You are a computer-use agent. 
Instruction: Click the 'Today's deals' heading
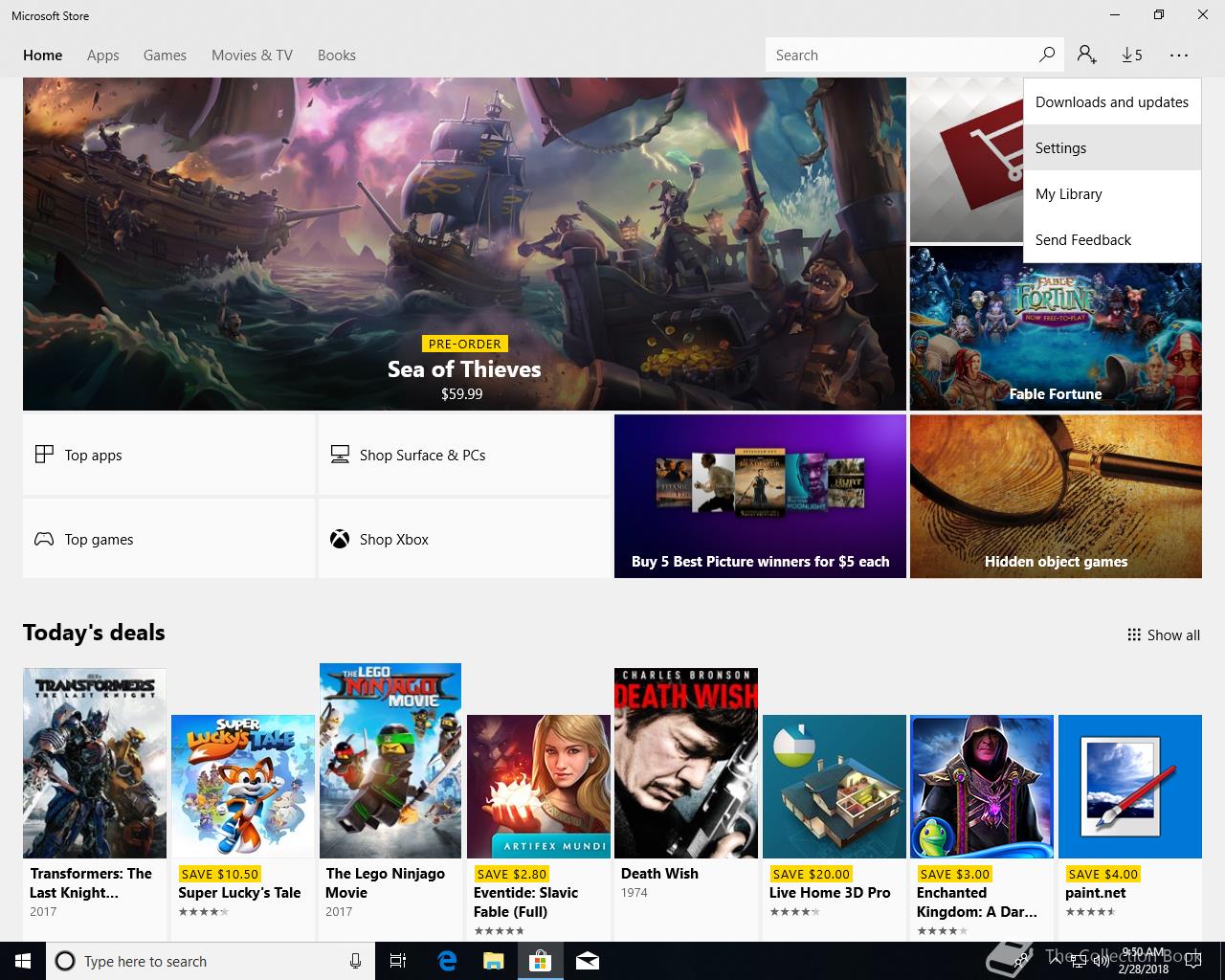(94, 633)
